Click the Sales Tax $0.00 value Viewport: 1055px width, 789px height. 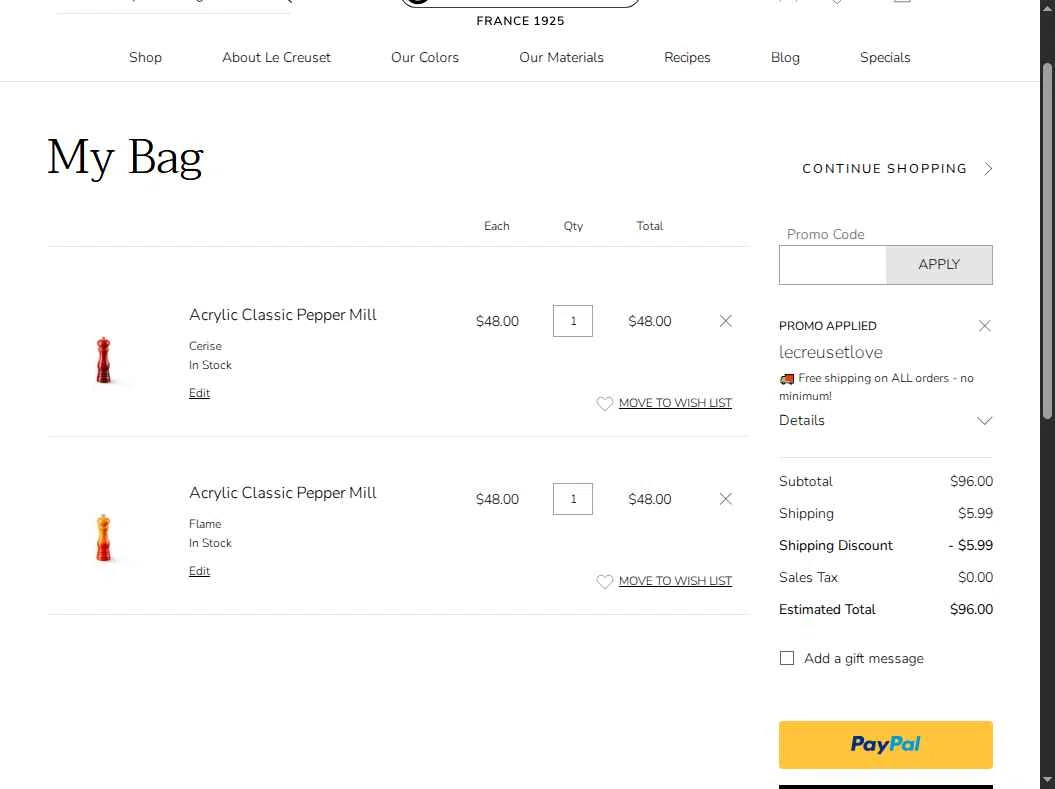pyautogui.click(x=975, y=577)
